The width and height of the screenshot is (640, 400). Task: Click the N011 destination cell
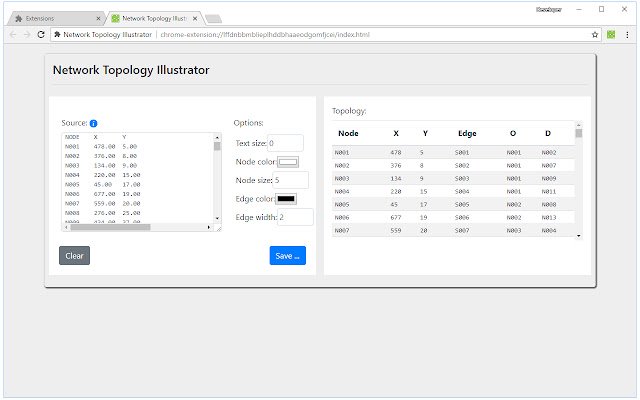coord(549,191)
